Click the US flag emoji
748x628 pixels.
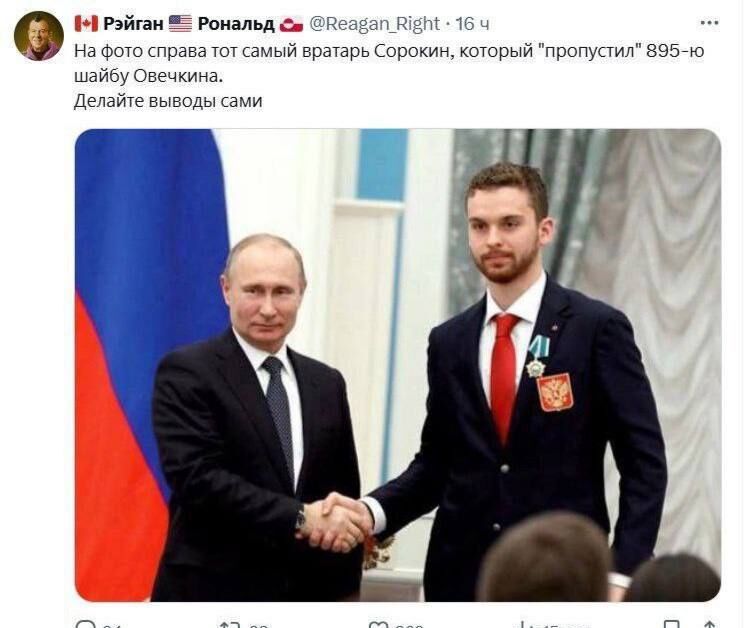pyautogui.click(x=180, y=23)
